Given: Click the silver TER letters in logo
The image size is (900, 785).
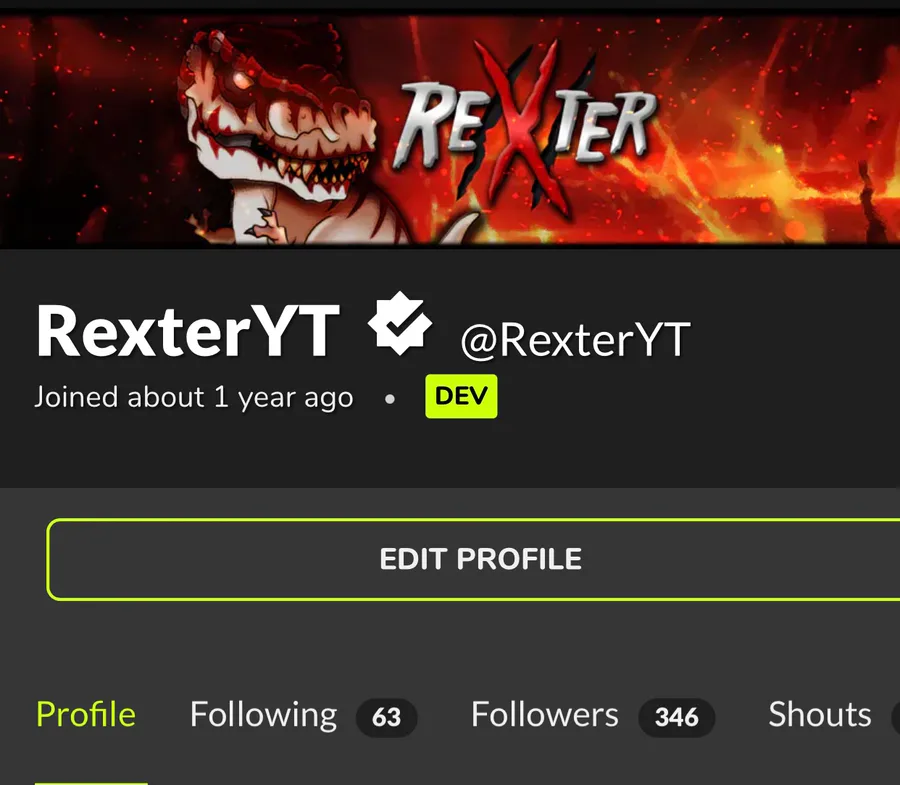Looking at the screenshot, I should tap(606, 126).
